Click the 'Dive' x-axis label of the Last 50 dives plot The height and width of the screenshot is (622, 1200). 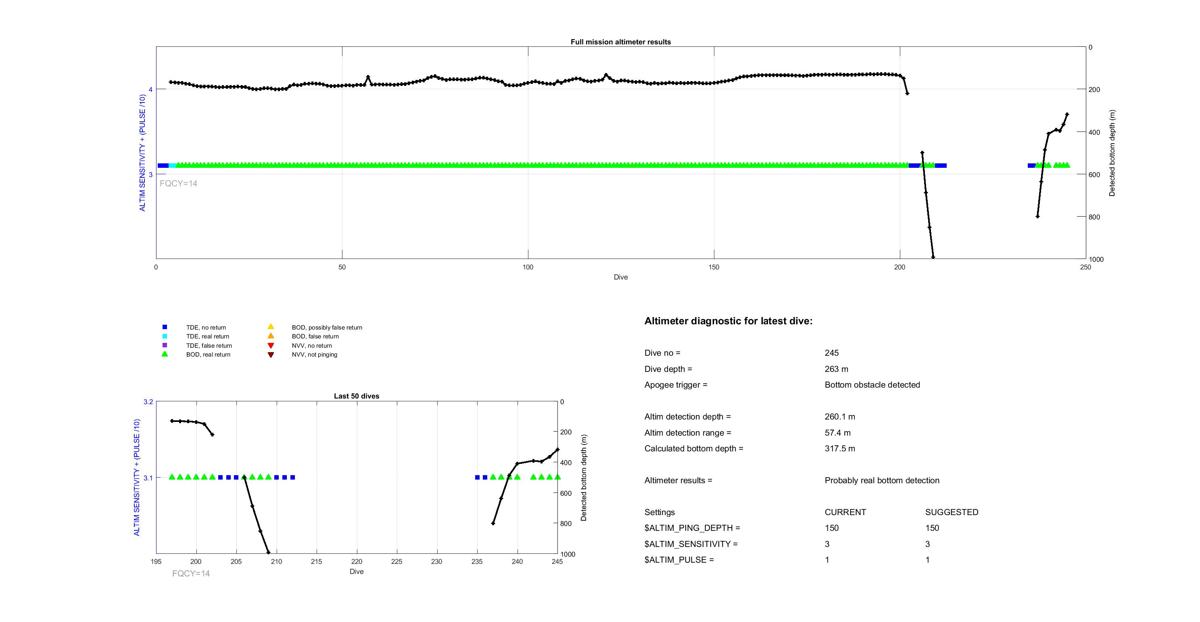point(356,572)
